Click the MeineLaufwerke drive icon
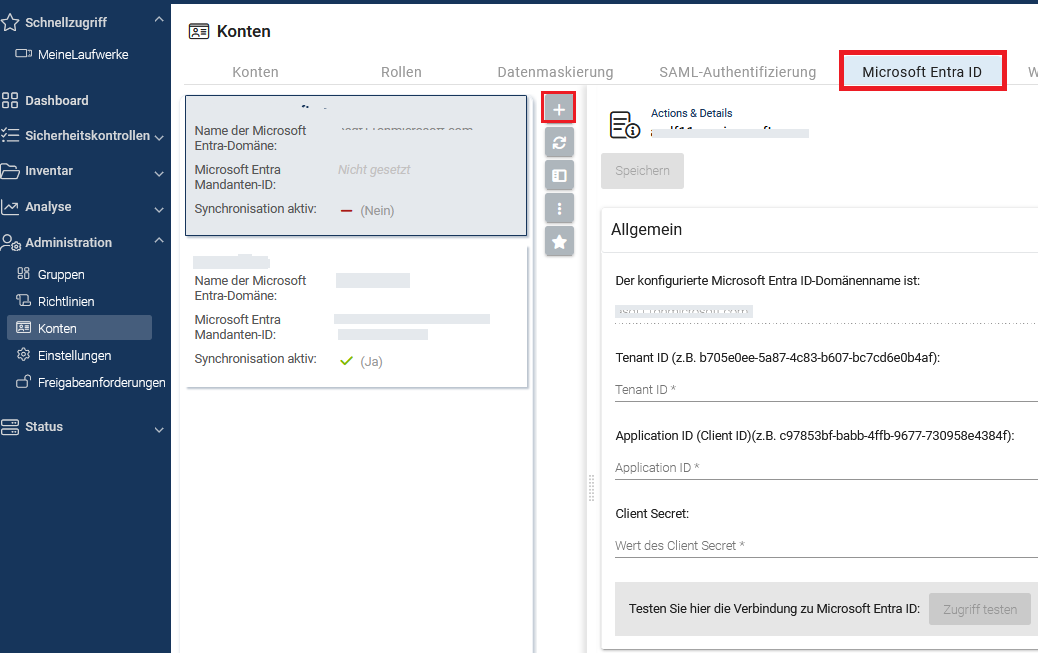The image size is (1038, 653). (24, 54)
